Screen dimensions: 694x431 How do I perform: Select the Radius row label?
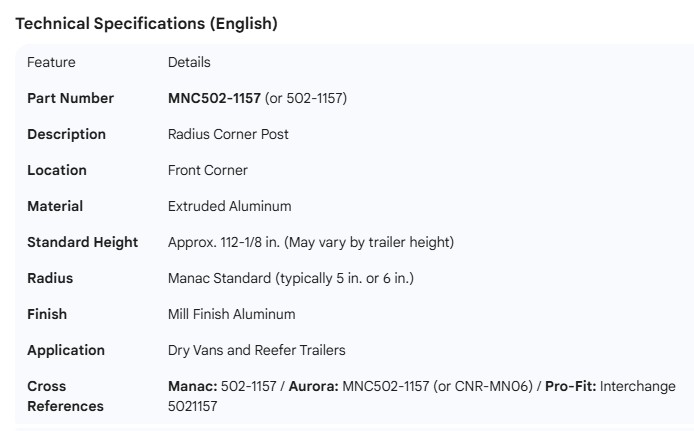click(x=50, y=278)
